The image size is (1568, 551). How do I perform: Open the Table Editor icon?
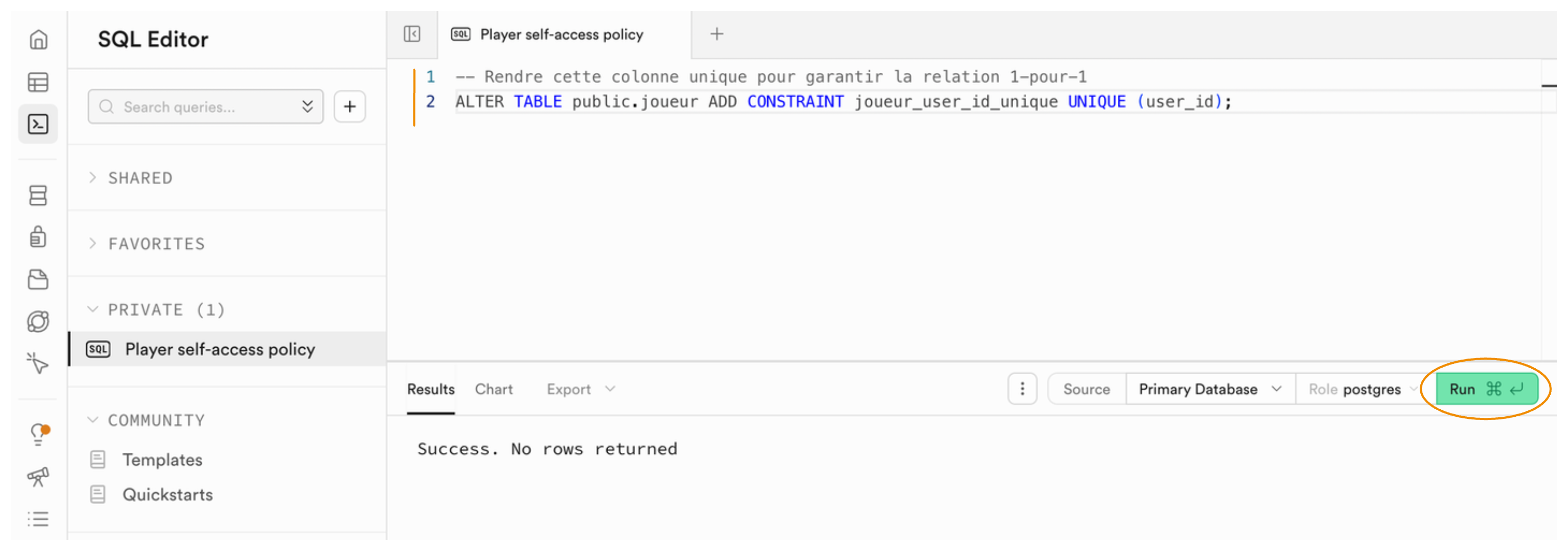point(38,82)
